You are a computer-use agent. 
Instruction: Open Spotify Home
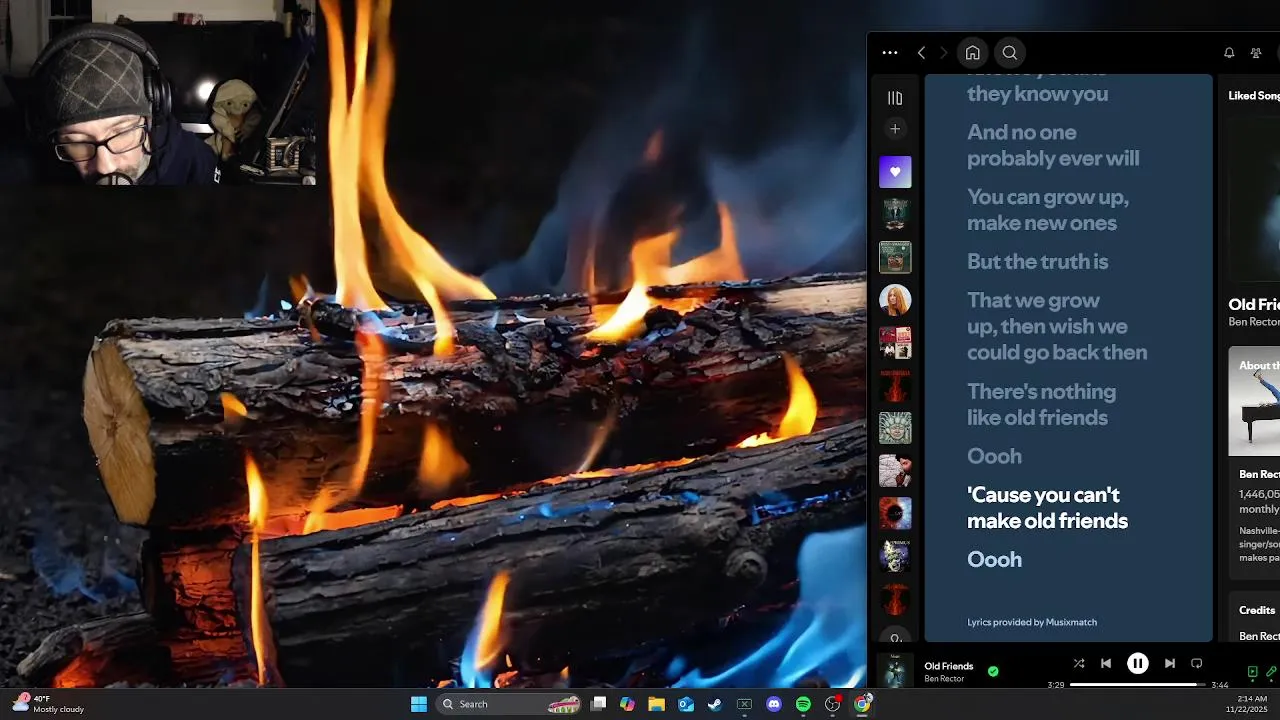point(972,53)
